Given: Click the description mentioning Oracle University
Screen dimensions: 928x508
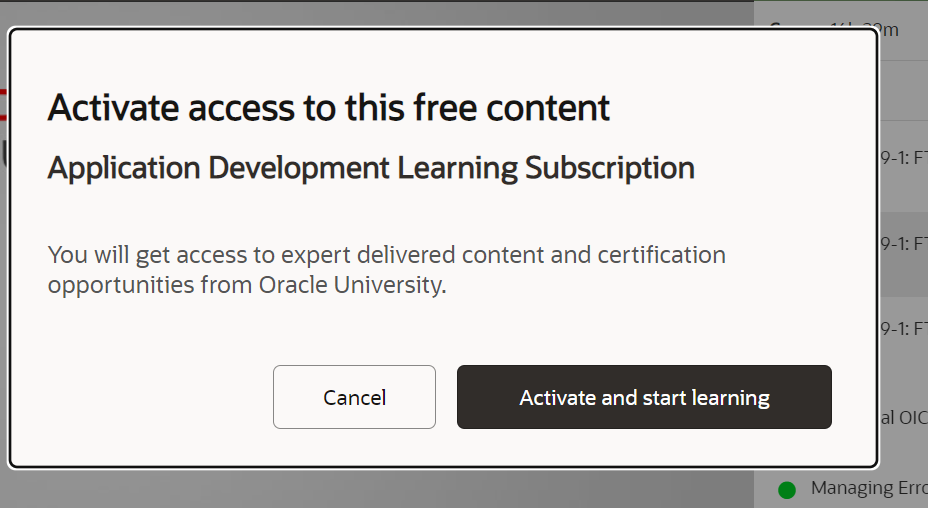Looking at the screenshot, I should click(386, 269).
